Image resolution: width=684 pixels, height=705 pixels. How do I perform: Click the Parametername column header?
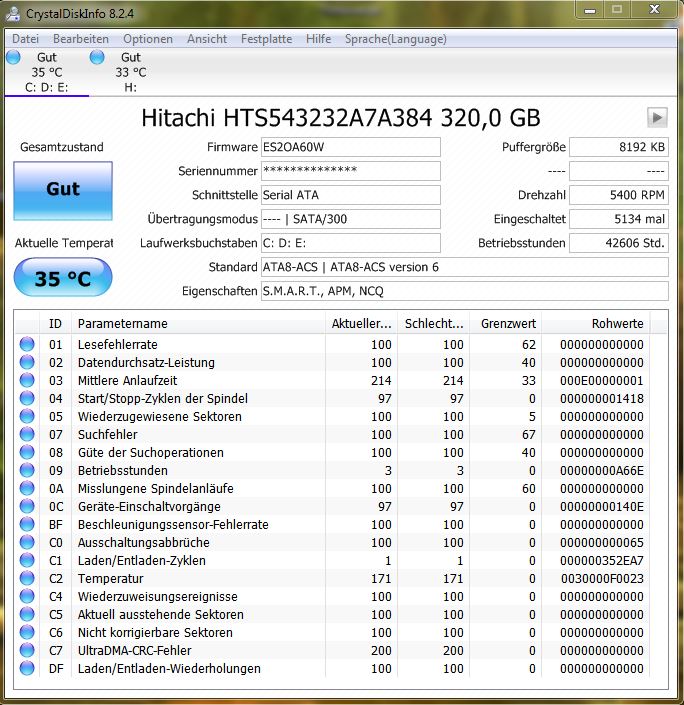pos(198,323)
